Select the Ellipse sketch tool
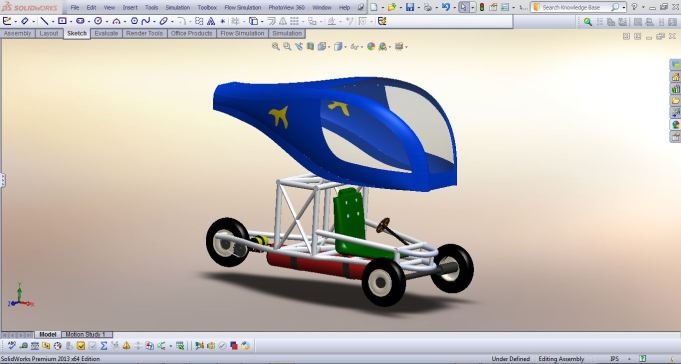 pos(163,21)
